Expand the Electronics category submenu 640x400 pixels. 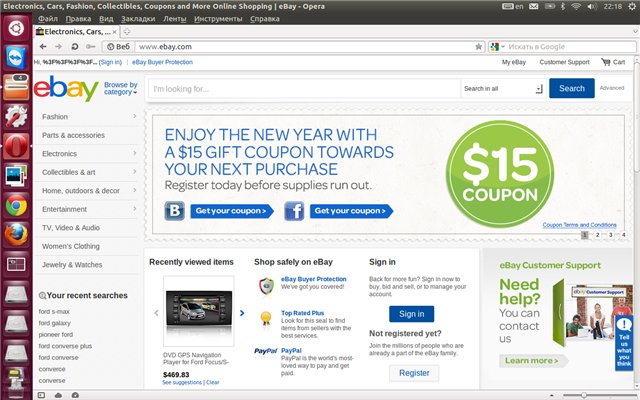click(x=134, y=153)
